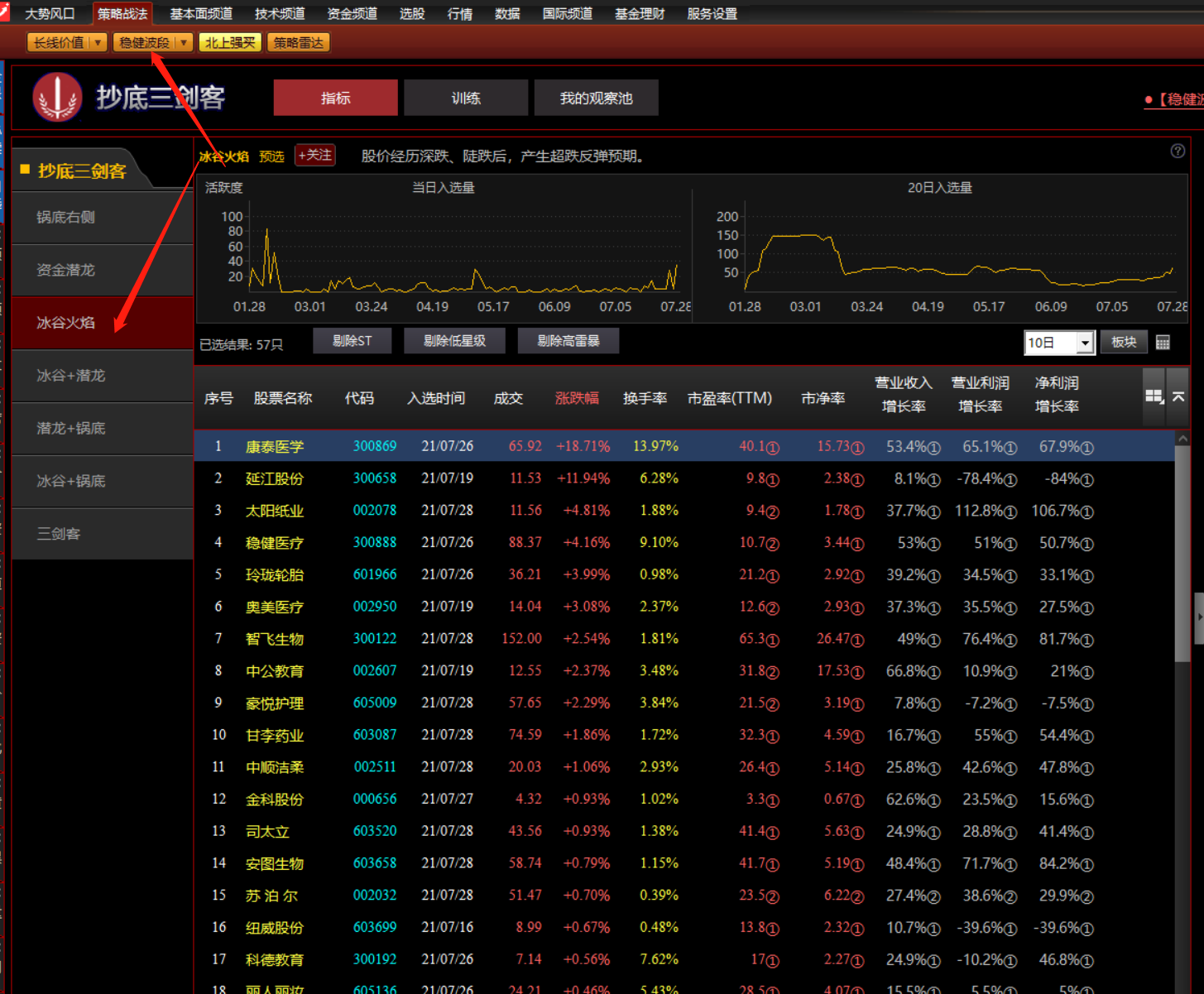Image resolution: width=1204 pixels, height=994 pixels.
Task: Collapse the right side panel arrow handle
Action: (1198, 617)
